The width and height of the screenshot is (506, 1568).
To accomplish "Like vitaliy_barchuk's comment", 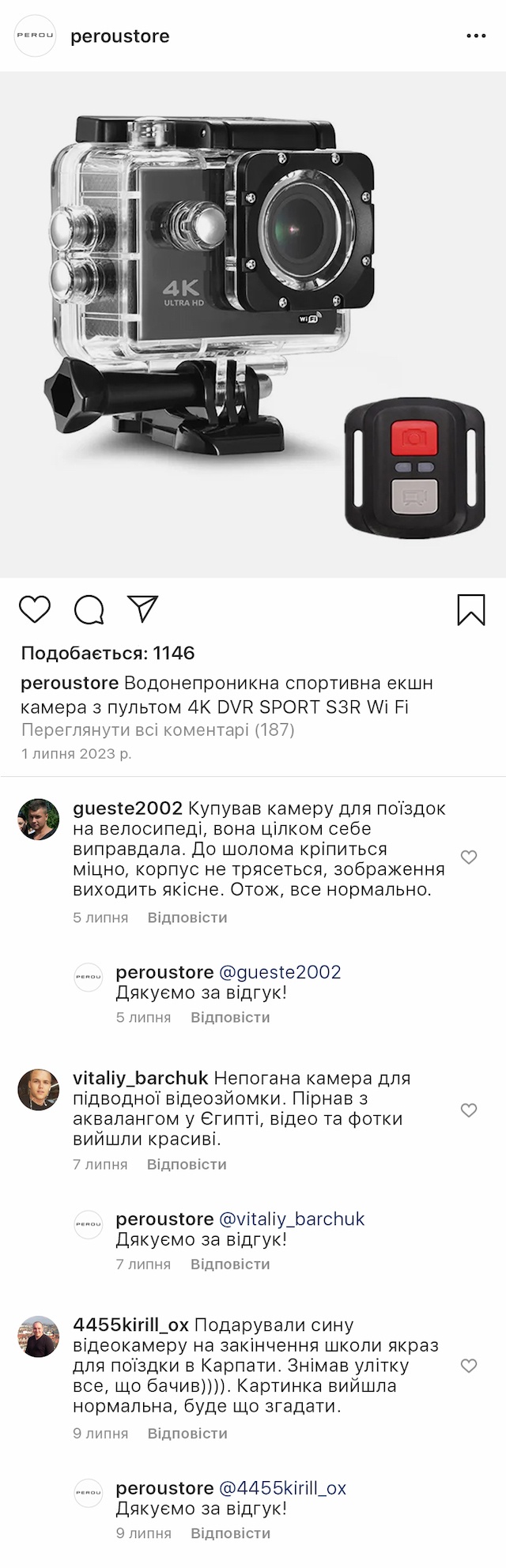I will pos(469,1110).
